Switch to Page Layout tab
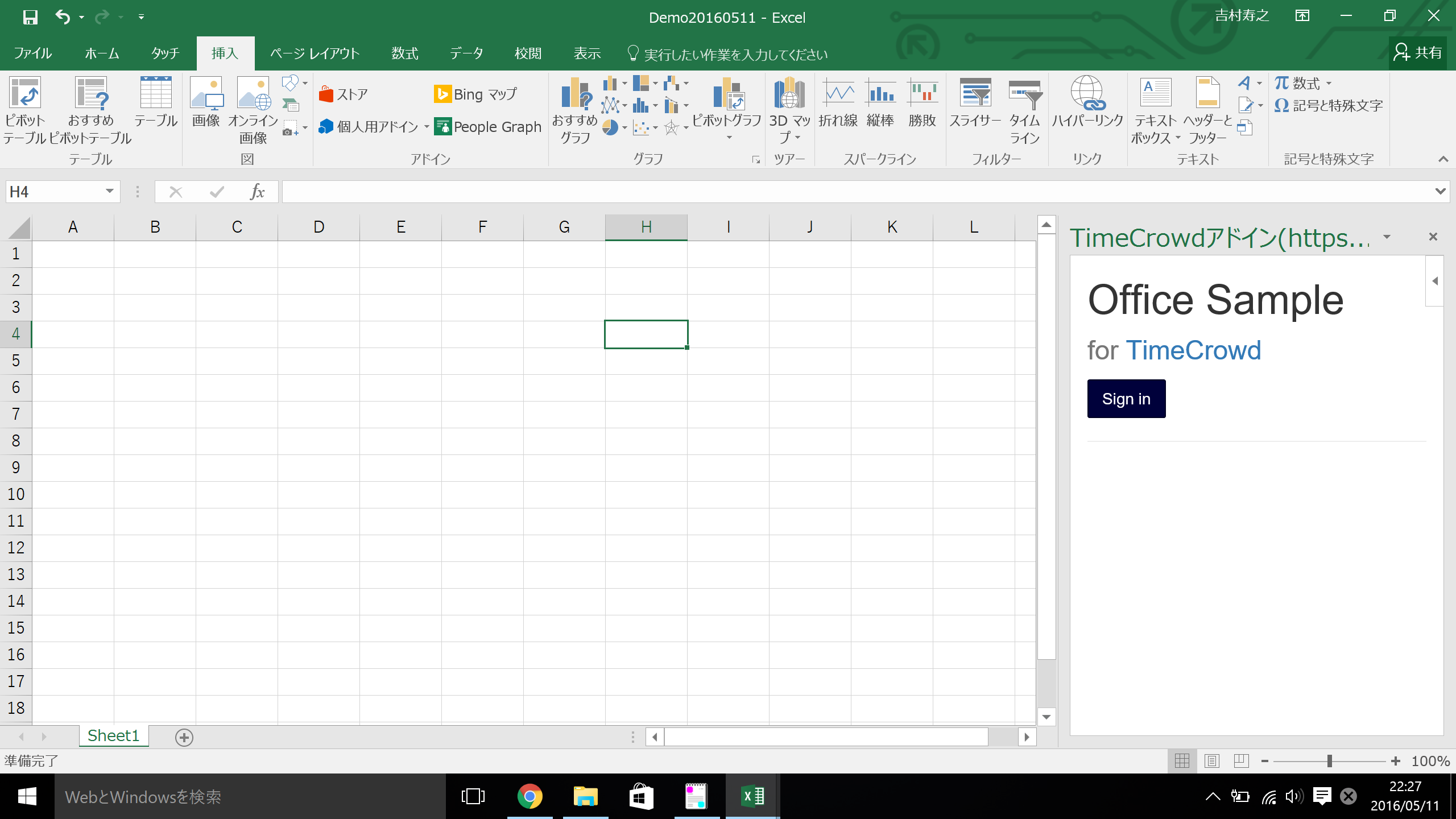Screen dimensions: 1456x819 tap(315, 53)
